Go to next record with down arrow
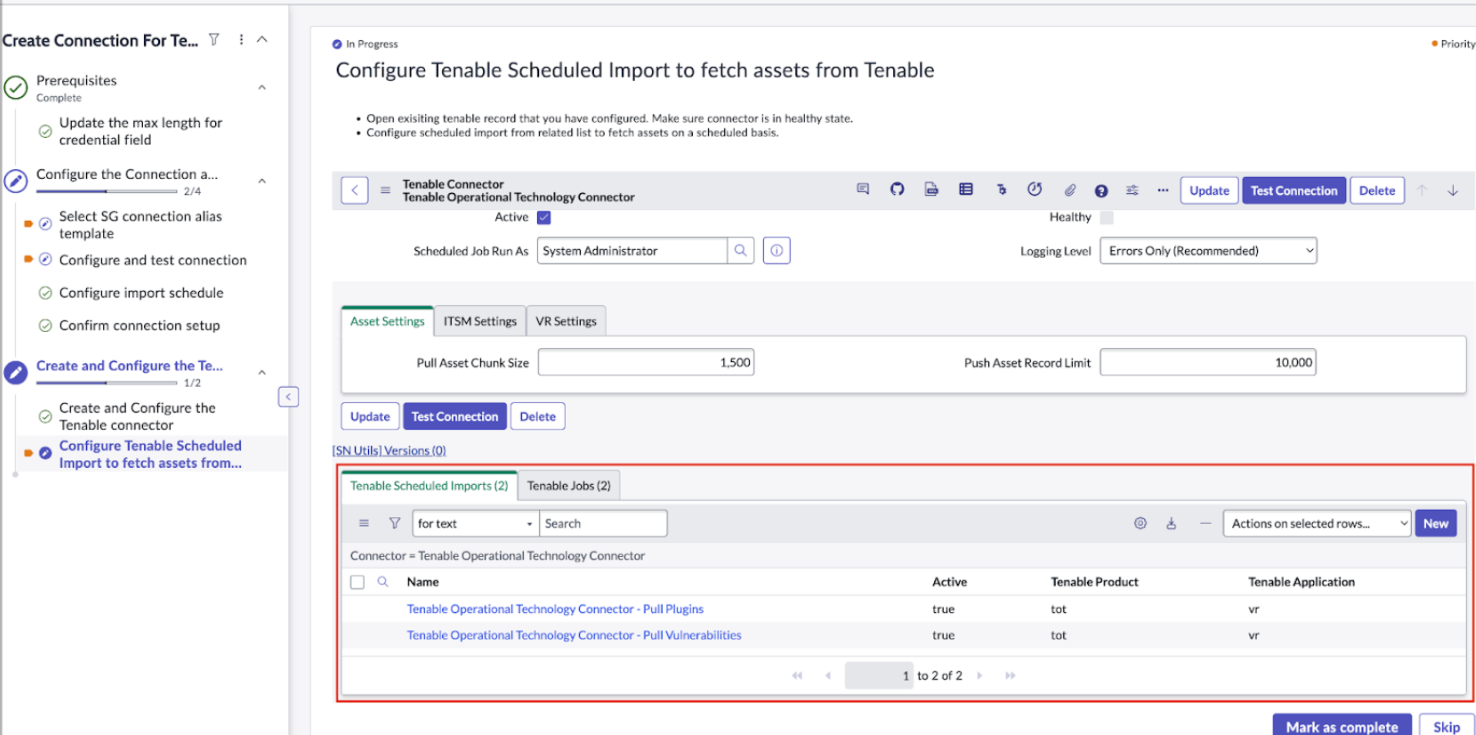1476x735 pixels. (1452, 190)
